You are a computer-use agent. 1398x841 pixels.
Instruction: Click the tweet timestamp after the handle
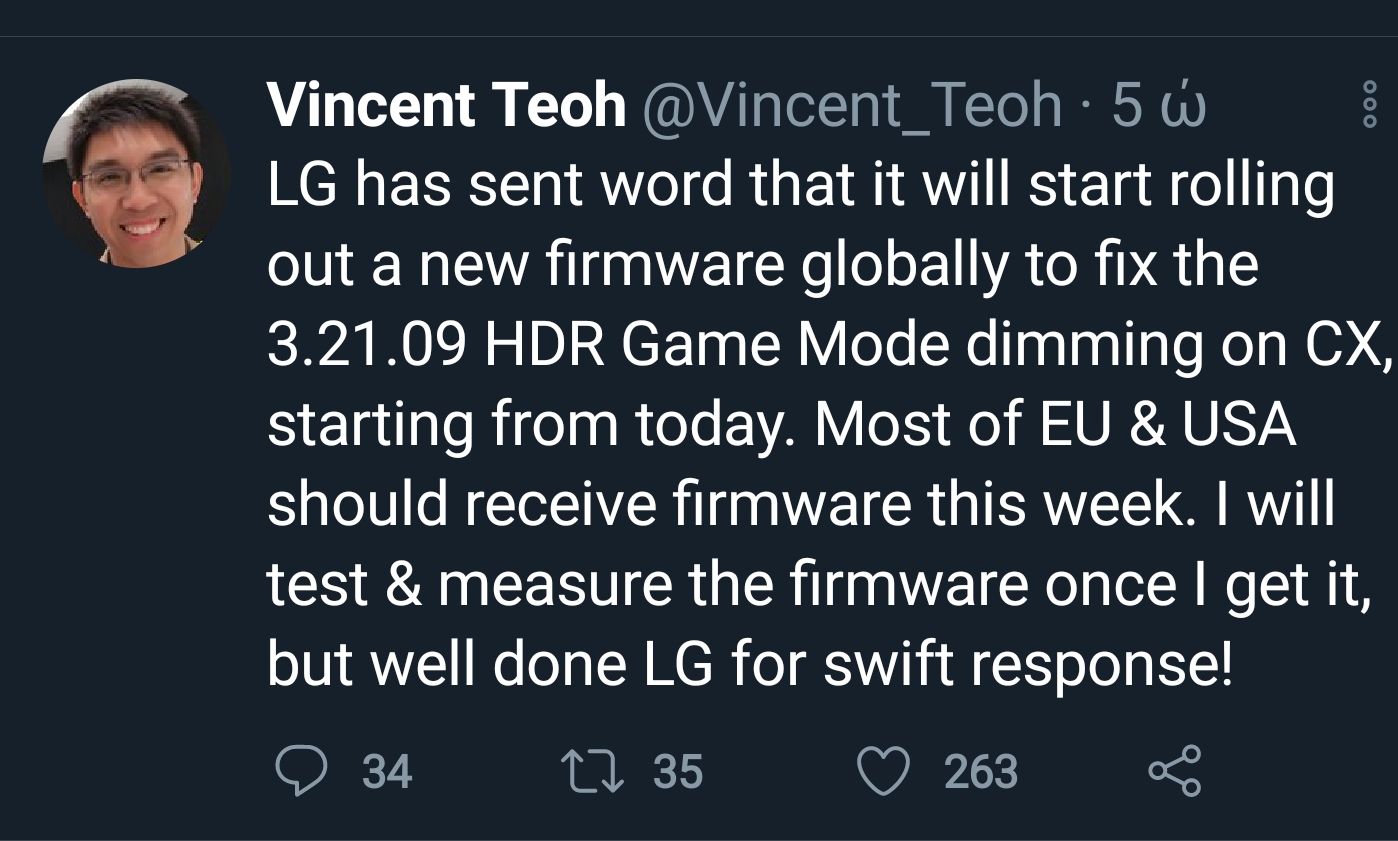coord(1159,104)
